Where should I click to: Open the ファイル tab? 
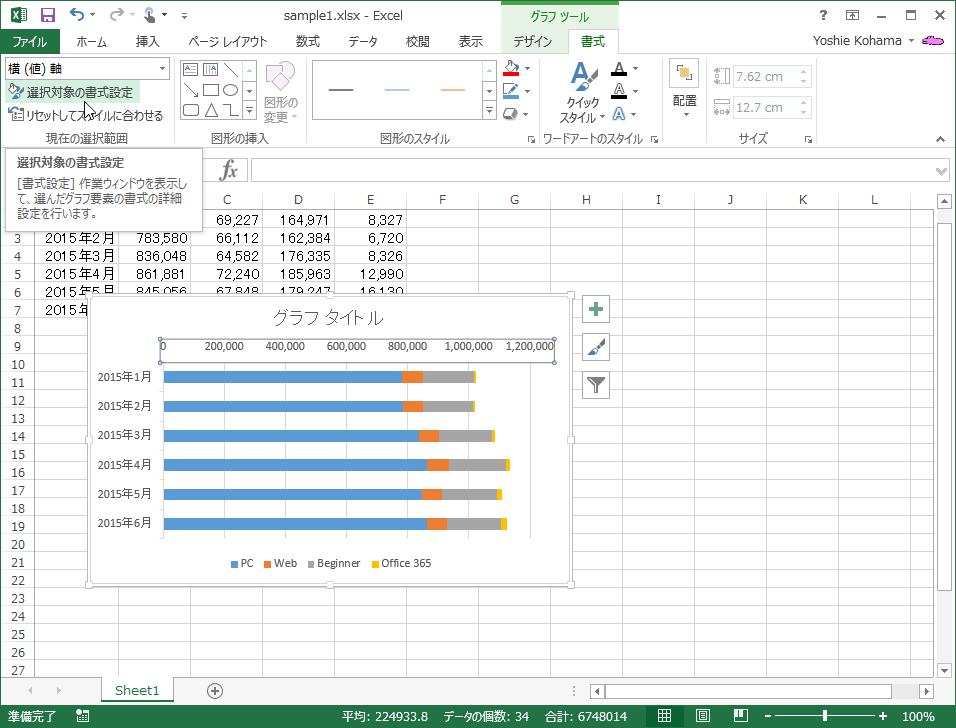coord(30,41)
